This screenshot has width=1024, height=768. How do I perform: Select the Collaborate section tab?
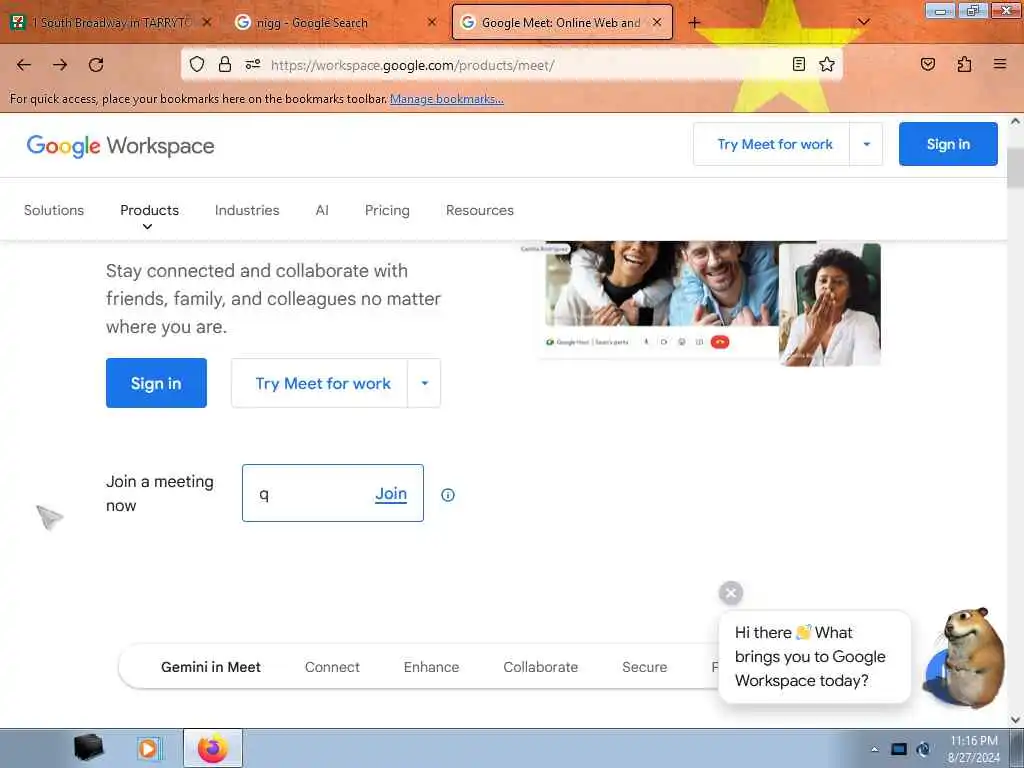tap(540, 667)
